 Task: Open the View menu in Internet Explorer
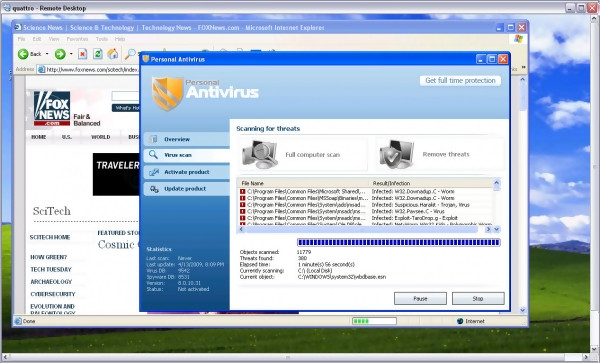click(x=54, y=39)
